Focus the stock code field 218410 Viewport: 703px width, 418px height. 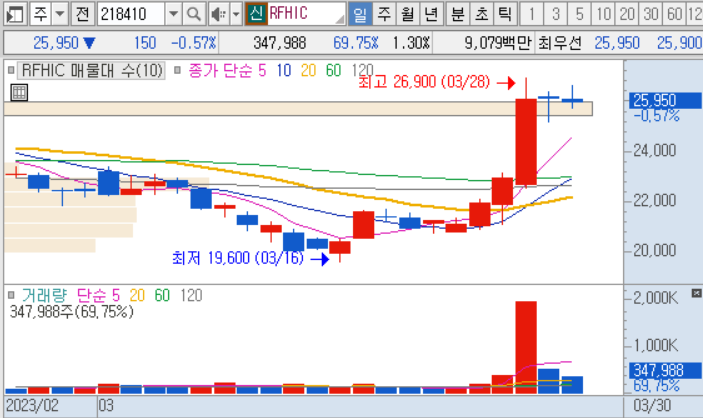click(x=130, y=14)
